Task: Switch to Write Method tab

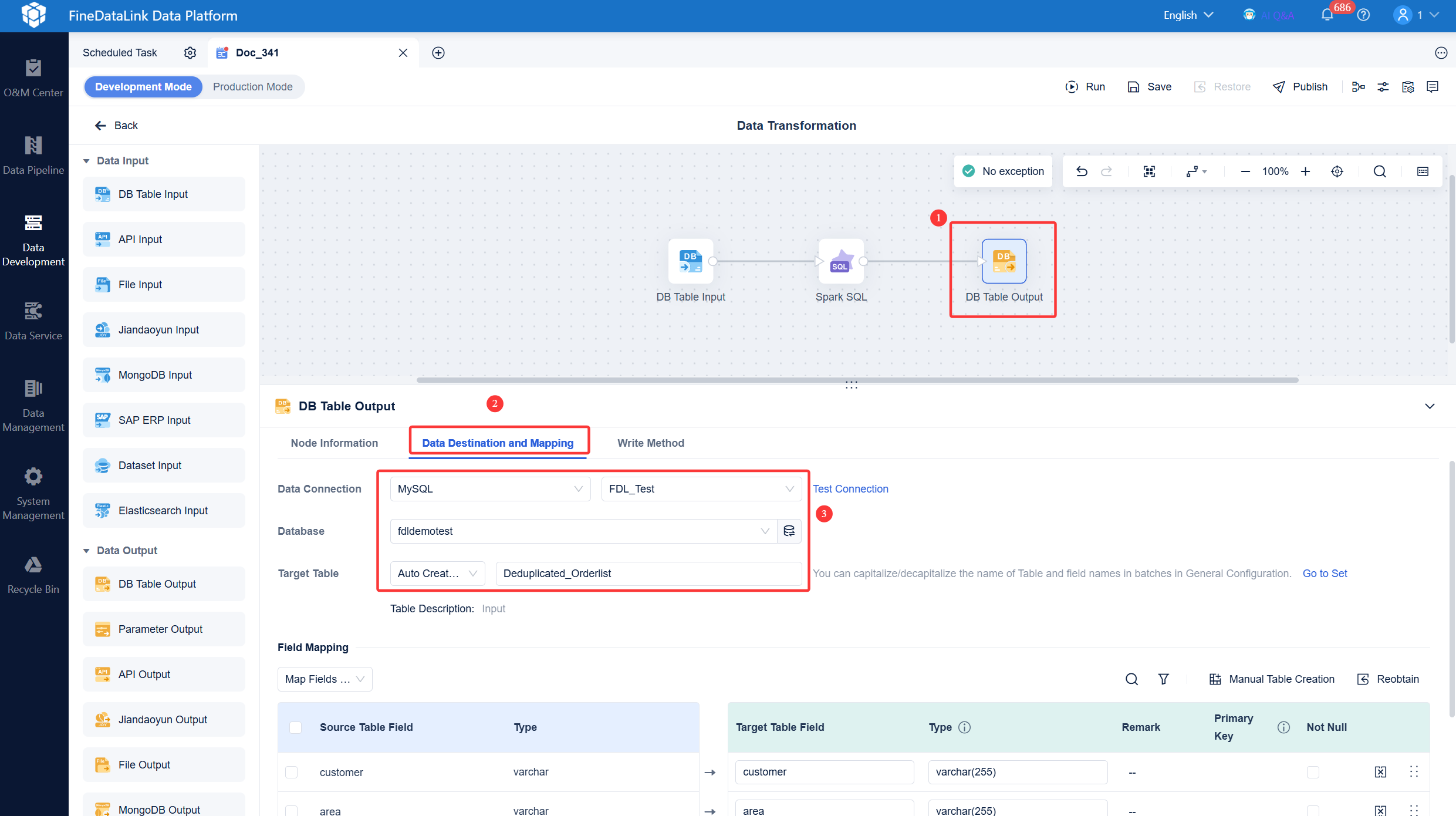Action: click(651, 443)
